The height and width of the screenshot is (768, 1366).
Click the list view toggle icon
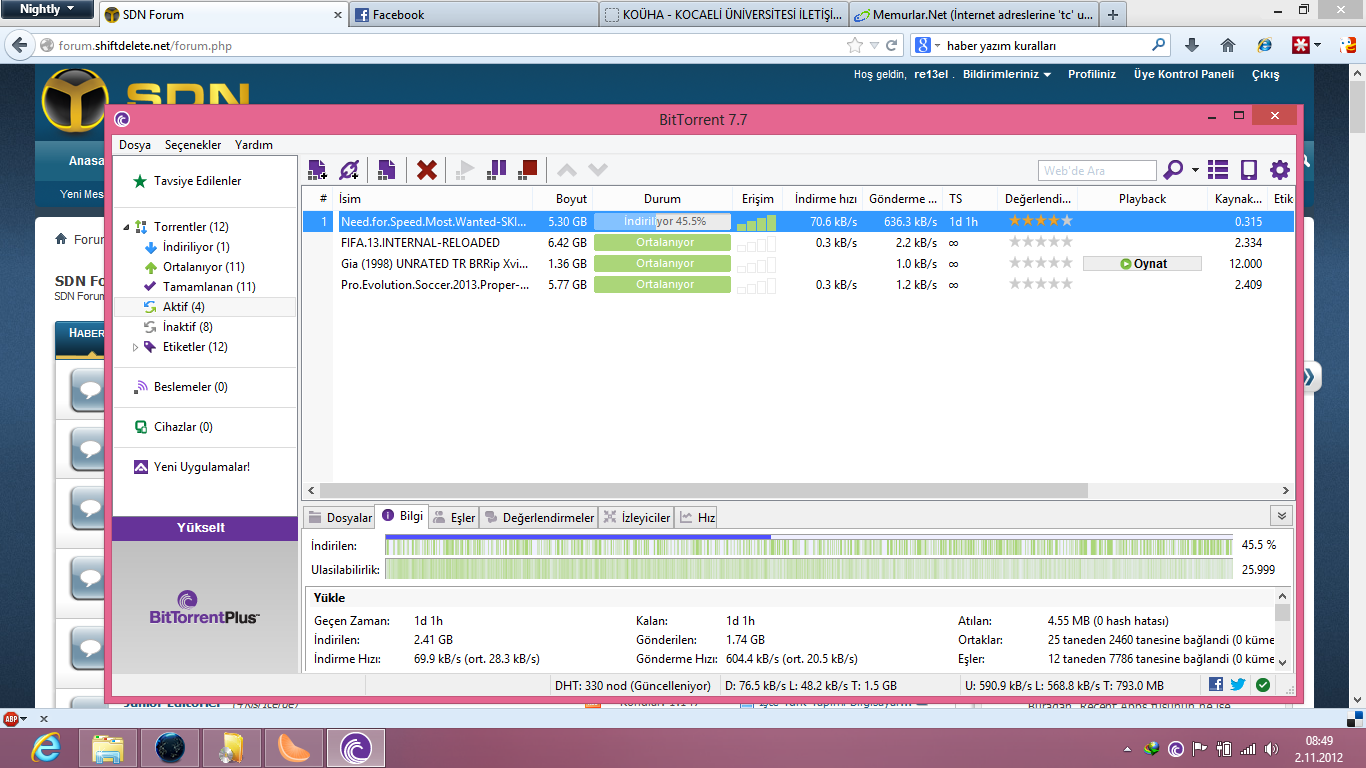pos(1217,170)
